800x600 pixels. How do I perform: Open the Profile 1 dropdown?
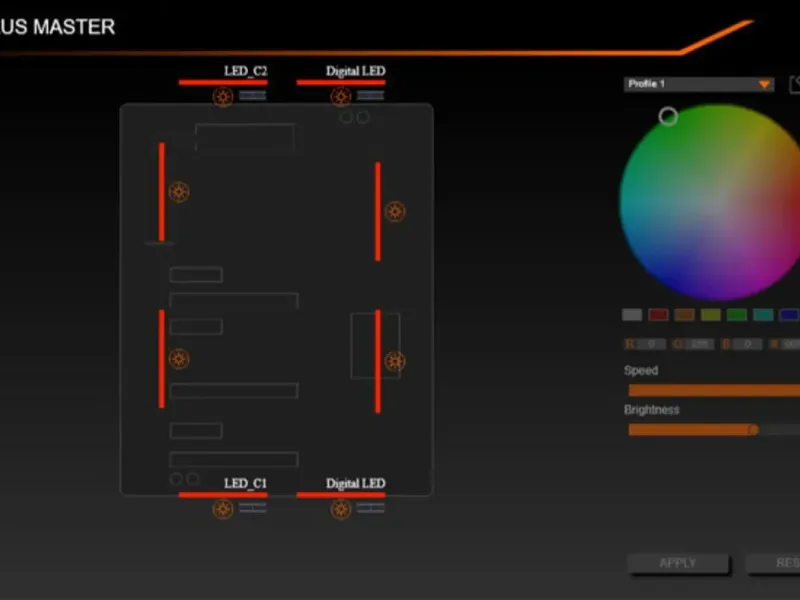tap(699, 84)
